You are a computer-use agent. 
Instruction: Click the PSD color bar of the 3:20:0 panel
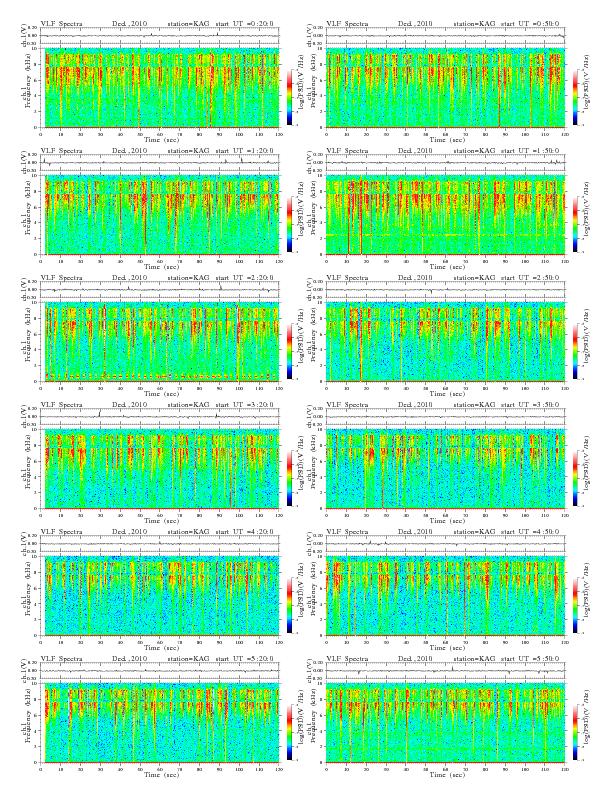click(289, 478)
